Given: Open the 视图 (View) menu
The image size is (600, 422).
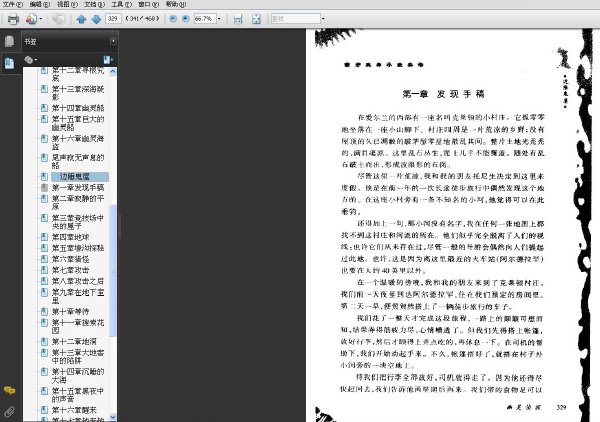Looking at the screenshot, I should pyautogui.click(x=67, y=4).
